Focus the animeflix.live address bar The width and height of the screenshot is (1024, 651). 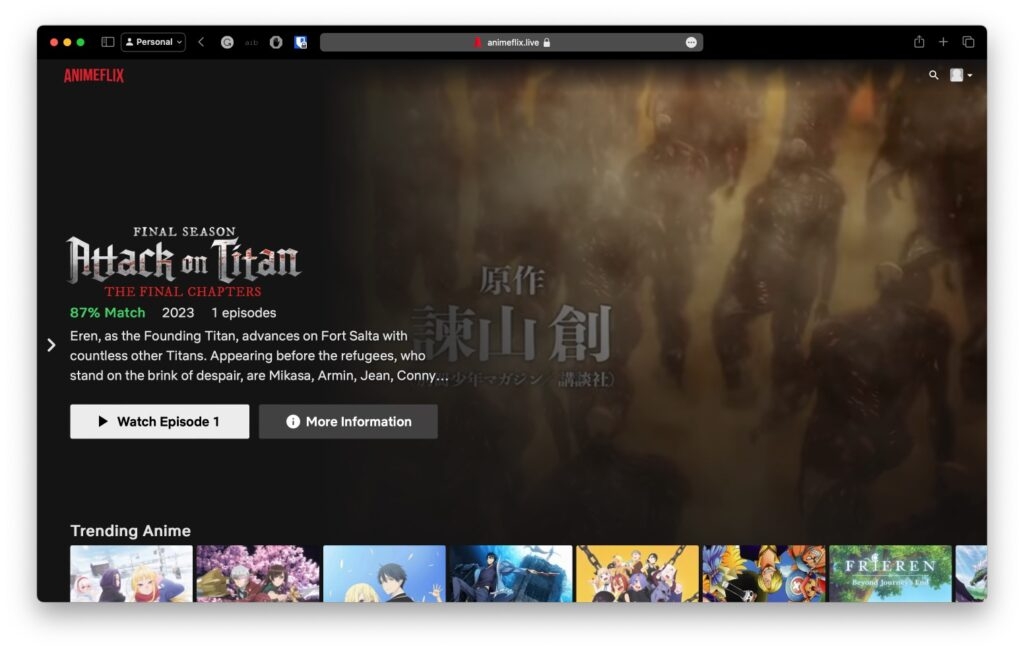tap(511, 42)
